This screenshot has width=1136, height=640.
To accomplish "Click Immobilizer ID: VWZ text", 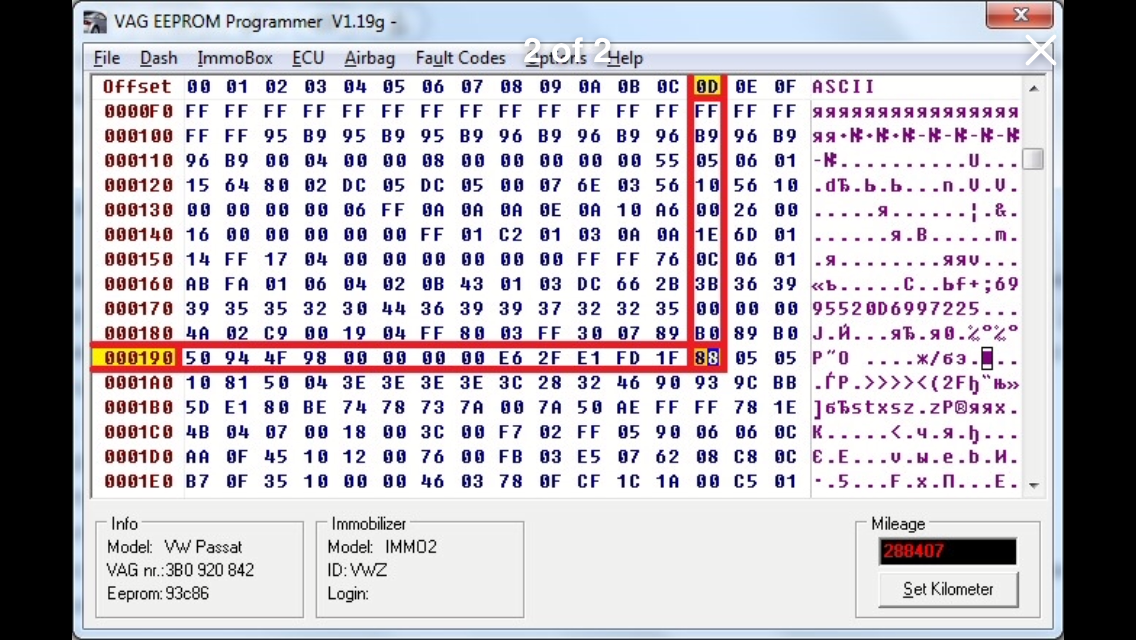I will 357,570.
